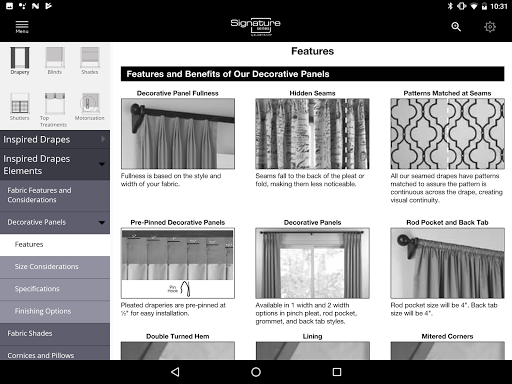Open Rod Pocket and Back Tab image
This screenshot has height=384, width=512.
(447, 263)
